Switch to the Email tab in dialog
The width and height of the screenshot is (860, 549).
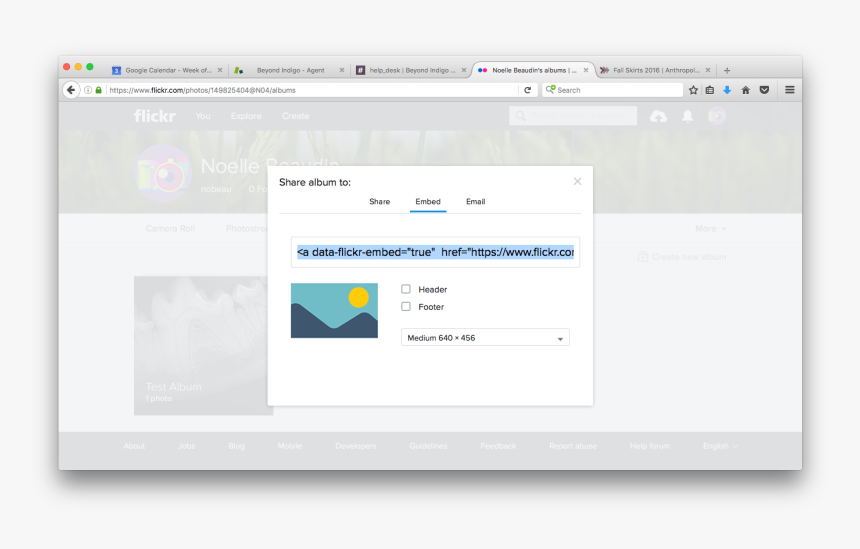point(475,202)
